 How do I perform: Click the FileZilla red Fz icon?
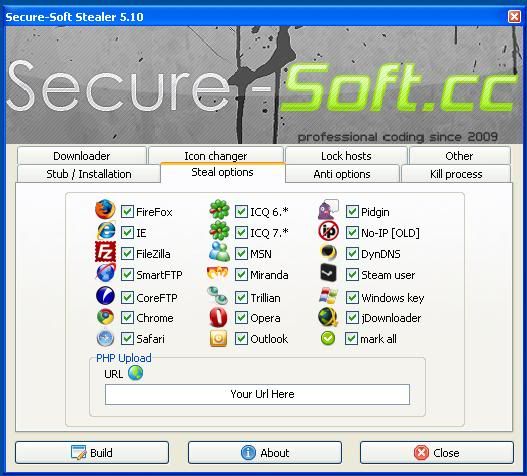click(106, 251)
